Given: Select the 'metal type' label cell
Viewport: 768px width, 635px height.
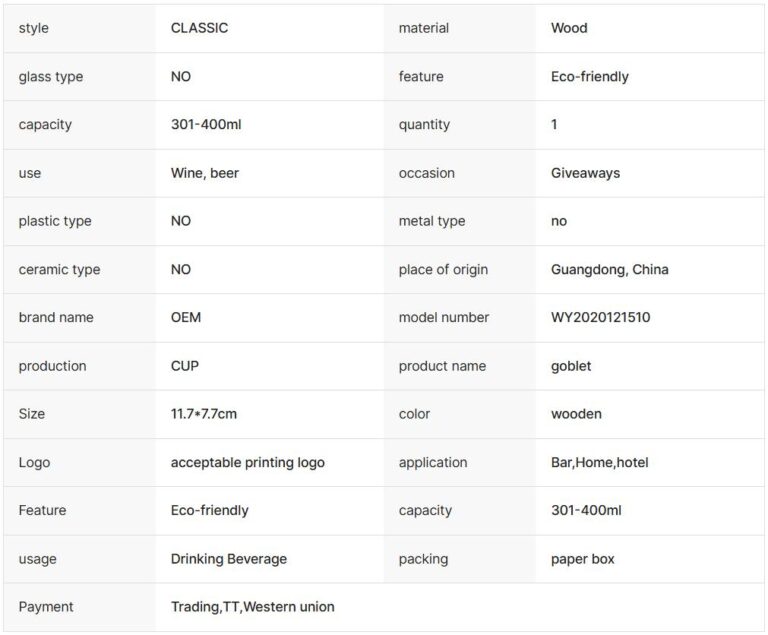Looking at the screenshot, I should (431, 221).
